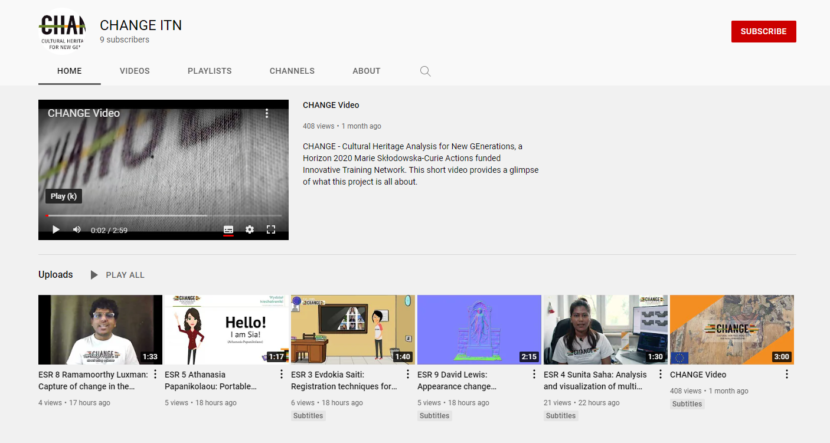Play the ESR 9 David Lewis thumbnail

[478, 329]
